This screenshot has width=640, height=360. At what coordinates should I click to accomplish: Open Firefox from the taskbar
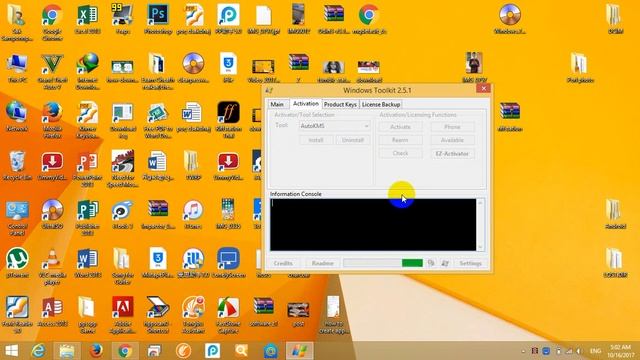[96, 351]
